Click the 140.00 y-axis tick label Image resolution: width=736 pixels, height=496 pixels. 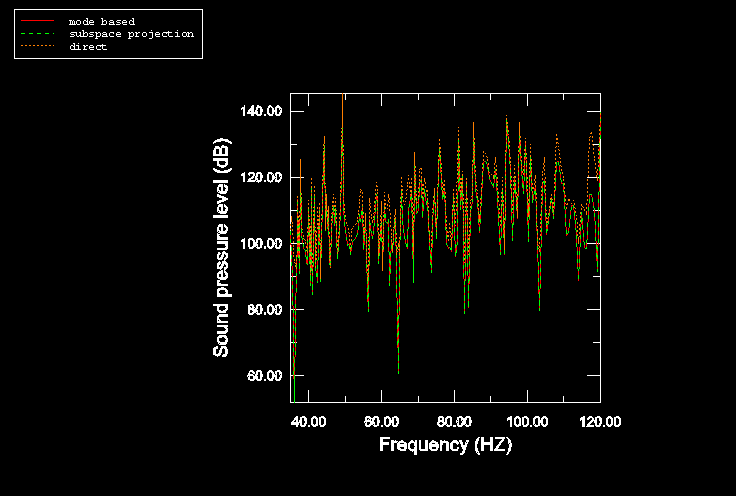coord(261,111)
